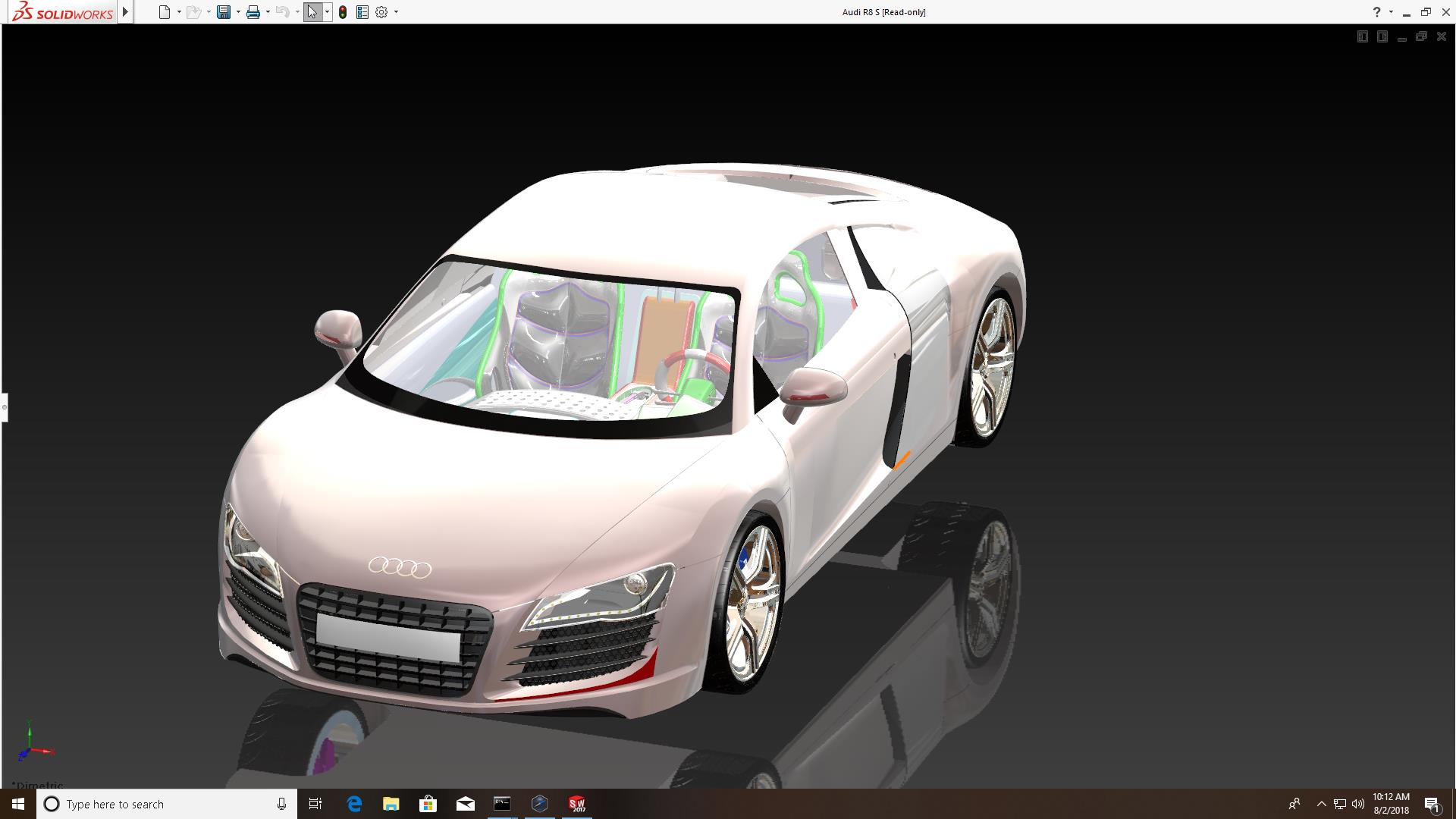Open the Options gear icon
Viewport: 1456px width, 819px height.
[381, 12]
